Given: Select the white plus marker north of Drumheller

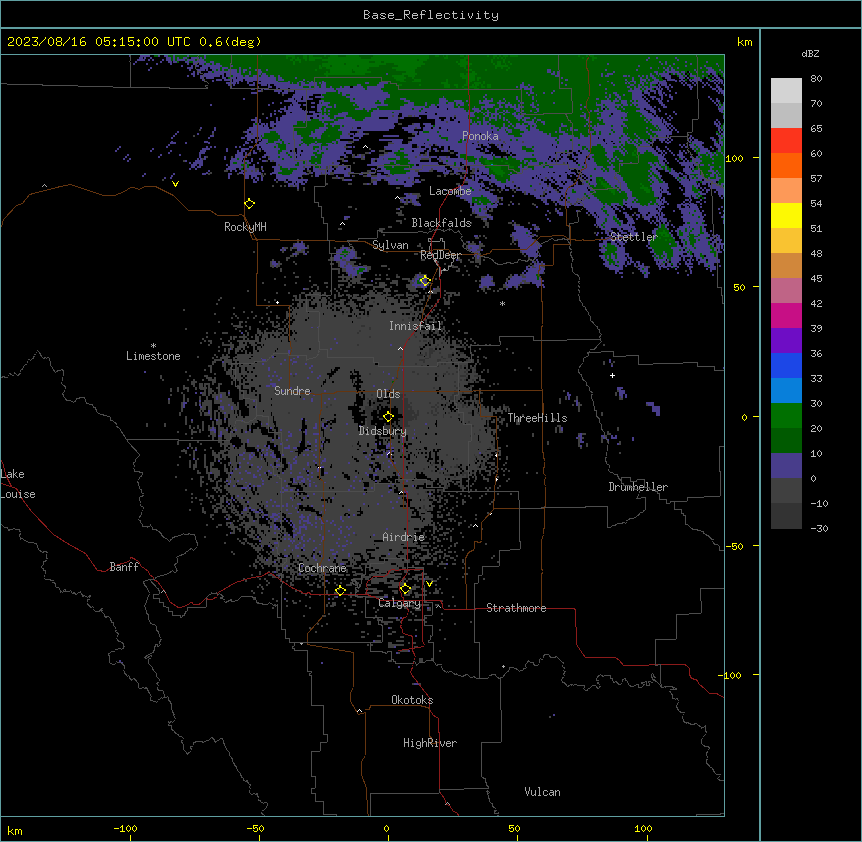Looking at the screenshot, I should click(x=612, y=375).
